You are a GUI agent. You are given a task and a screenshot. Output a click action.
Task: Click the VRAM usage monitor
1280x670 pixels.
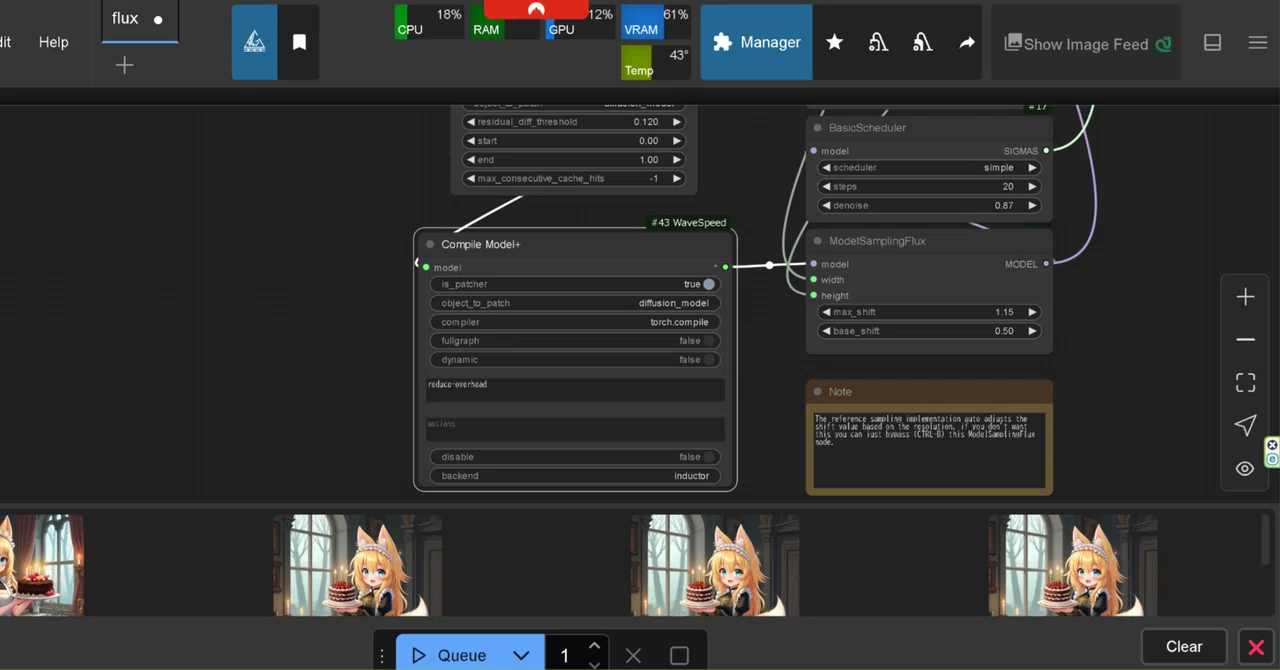[x=655, y=22]
